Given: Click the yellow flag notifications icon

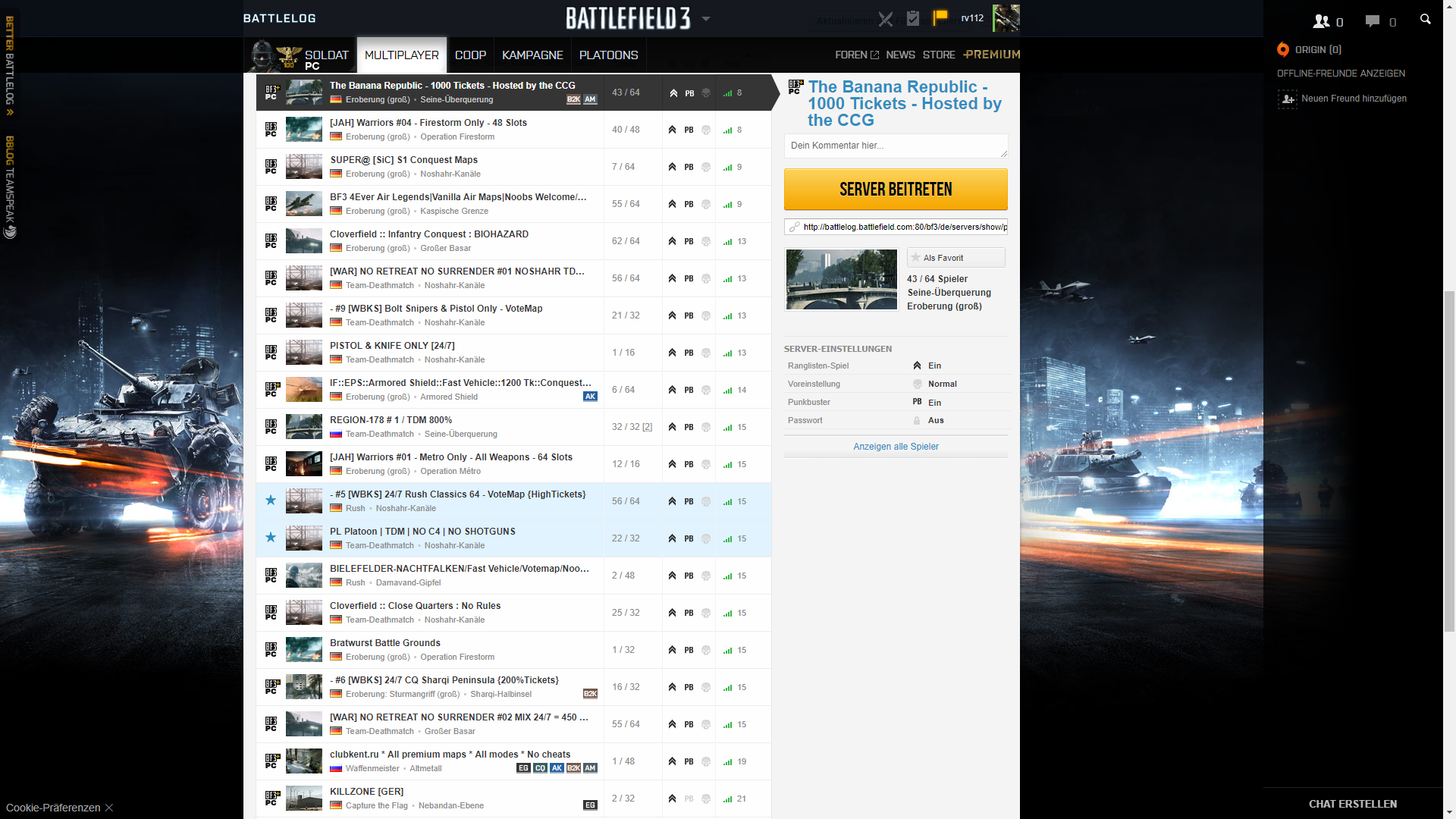Looking at the screenshot, I should coord(940,17).
